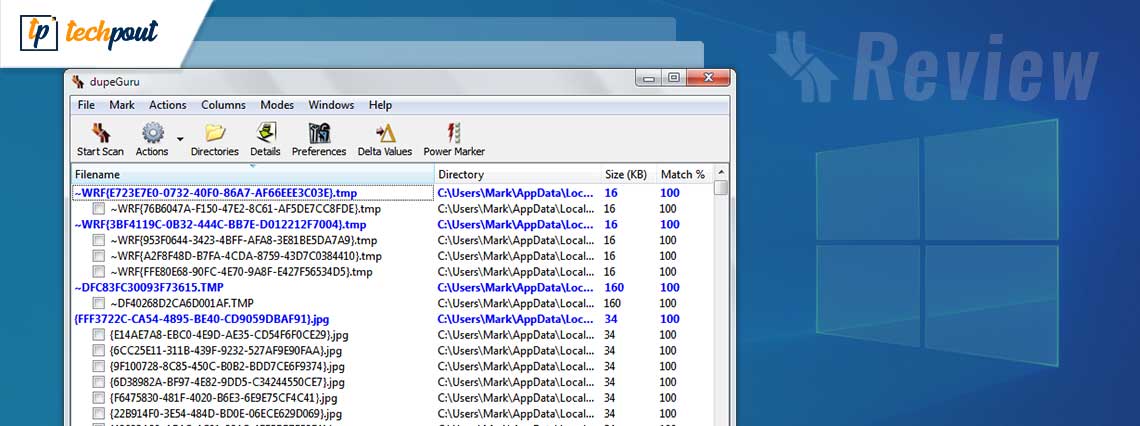Image resolution: width=1140 pixels, height=426 pixels.
Task: Check the ~WRF{76B6047A tmp file checkbox
Action: [99, 209]
